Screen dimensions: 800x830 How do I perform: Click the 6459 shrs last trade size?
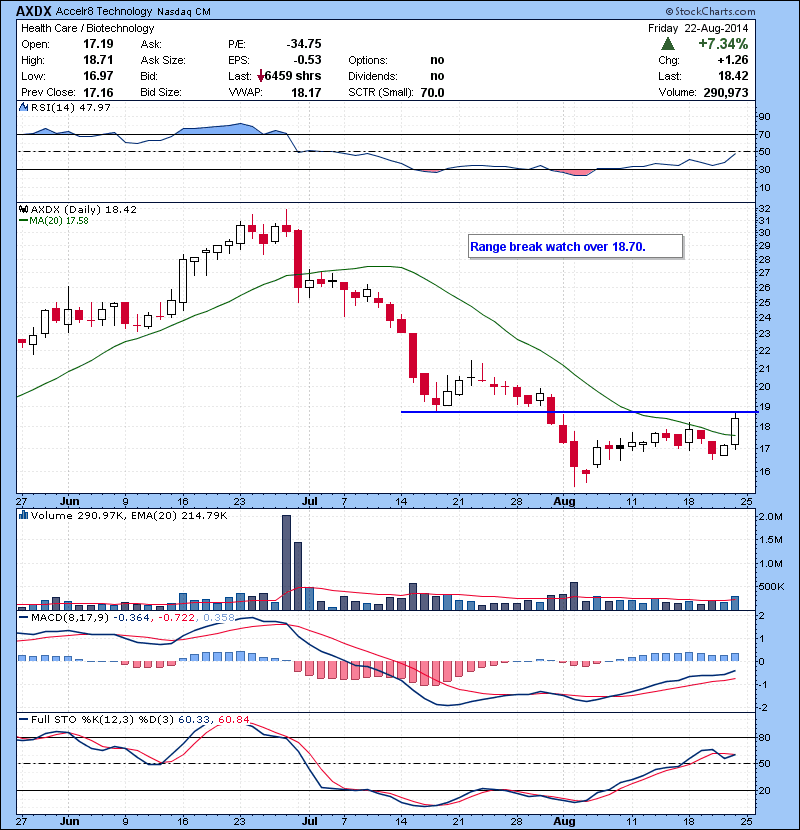(293, 76)
